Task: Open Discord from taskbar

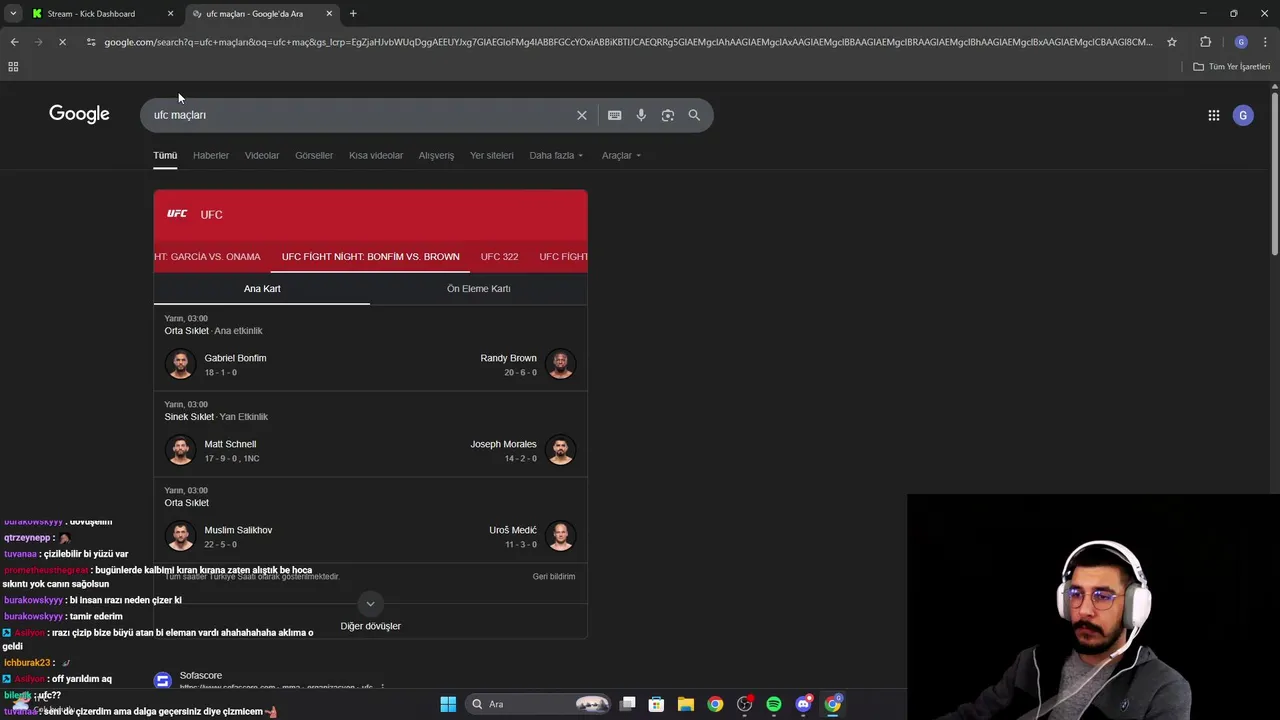Action: click(x=803, y=704)
